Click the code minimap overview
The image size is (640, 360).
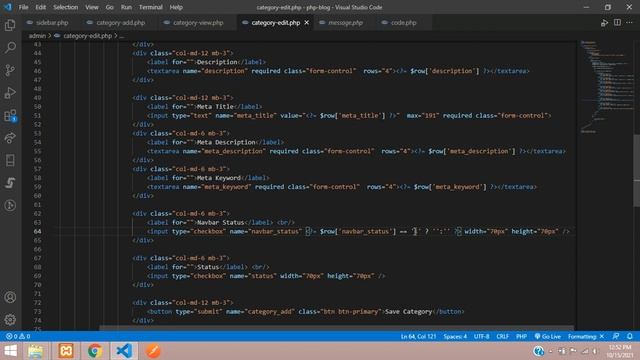[606, 87]
